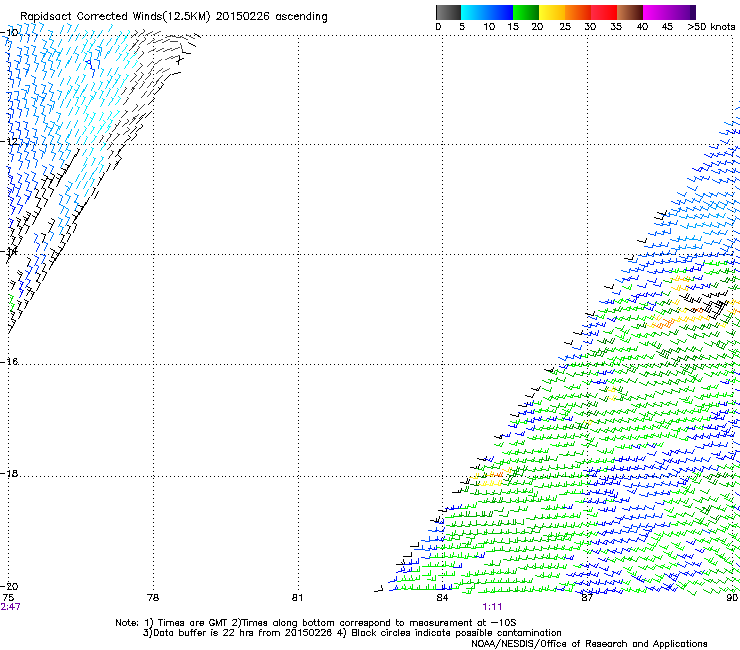
Task: Click the NOAA/NESDIS Office of Research credit
Action: click(x=589, y=644)
